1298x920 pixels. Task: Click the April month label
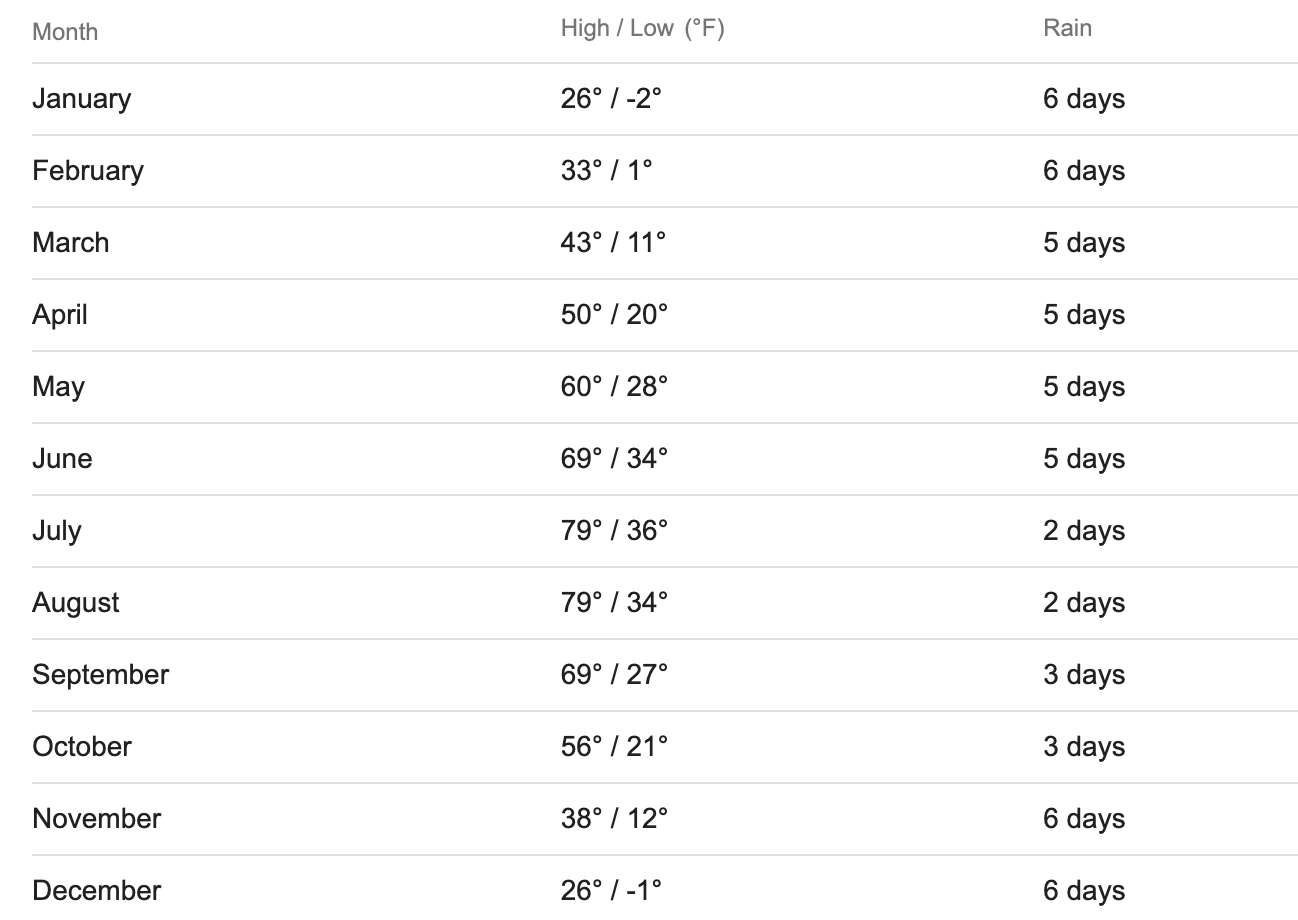pos(60,315)
